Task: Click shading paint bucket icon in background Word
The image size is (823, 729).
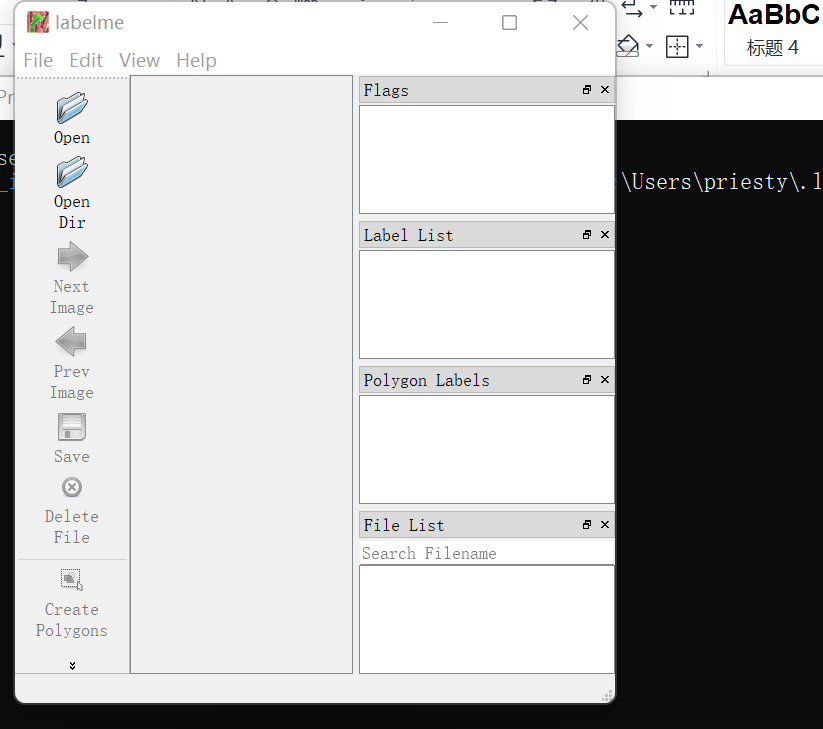Action: (x=628, y=46)
